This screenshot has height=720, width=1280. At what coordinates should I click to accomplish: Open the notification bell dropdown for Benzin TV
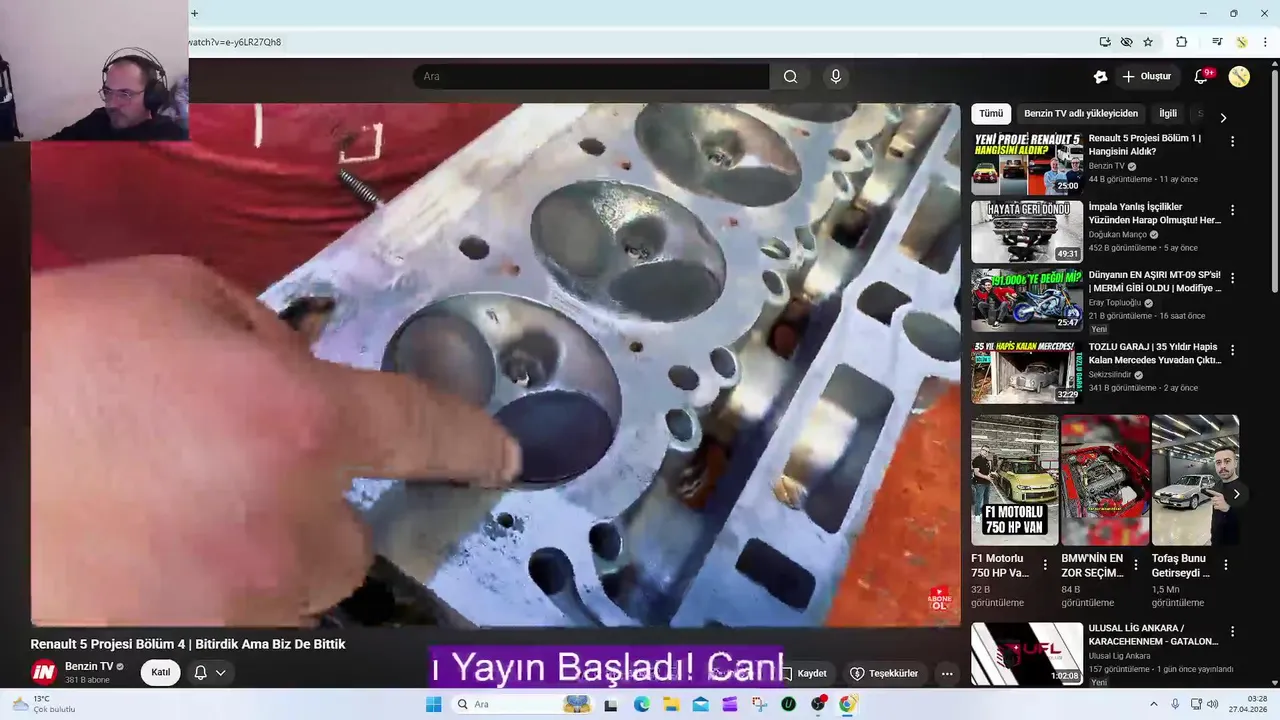pos(210,672)
